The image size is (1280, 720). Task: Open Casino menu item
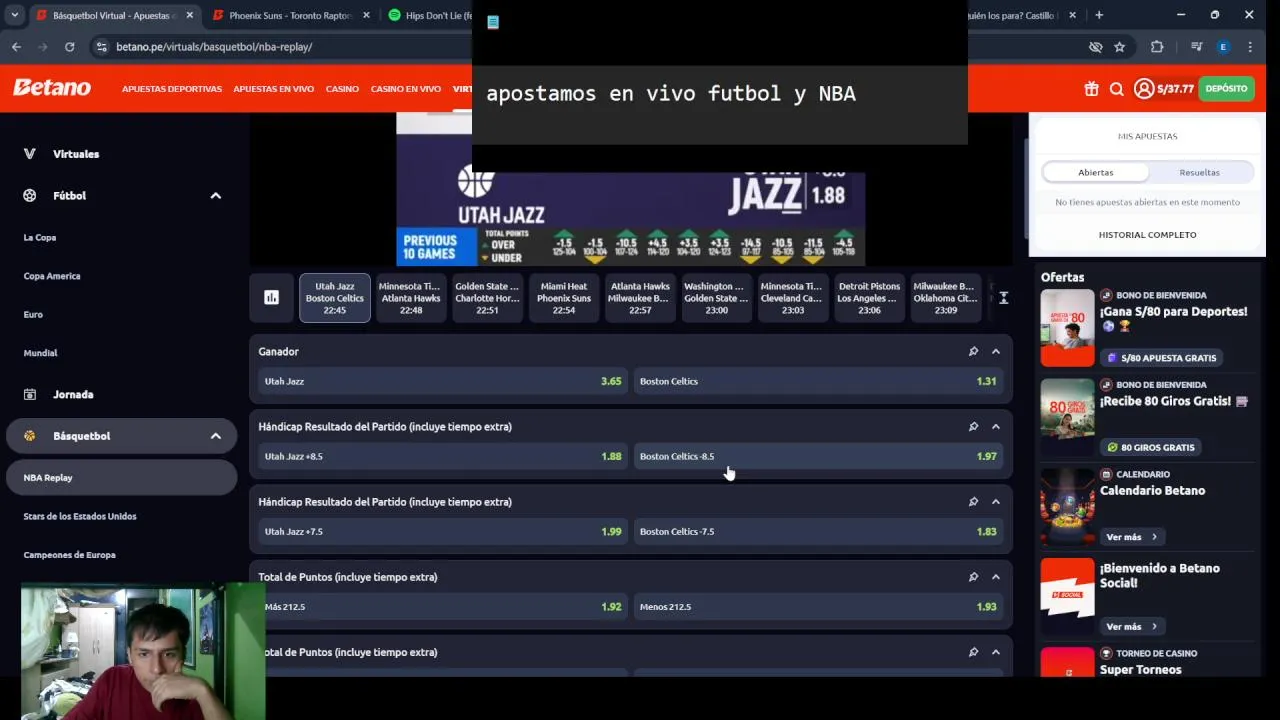point(342,89)
